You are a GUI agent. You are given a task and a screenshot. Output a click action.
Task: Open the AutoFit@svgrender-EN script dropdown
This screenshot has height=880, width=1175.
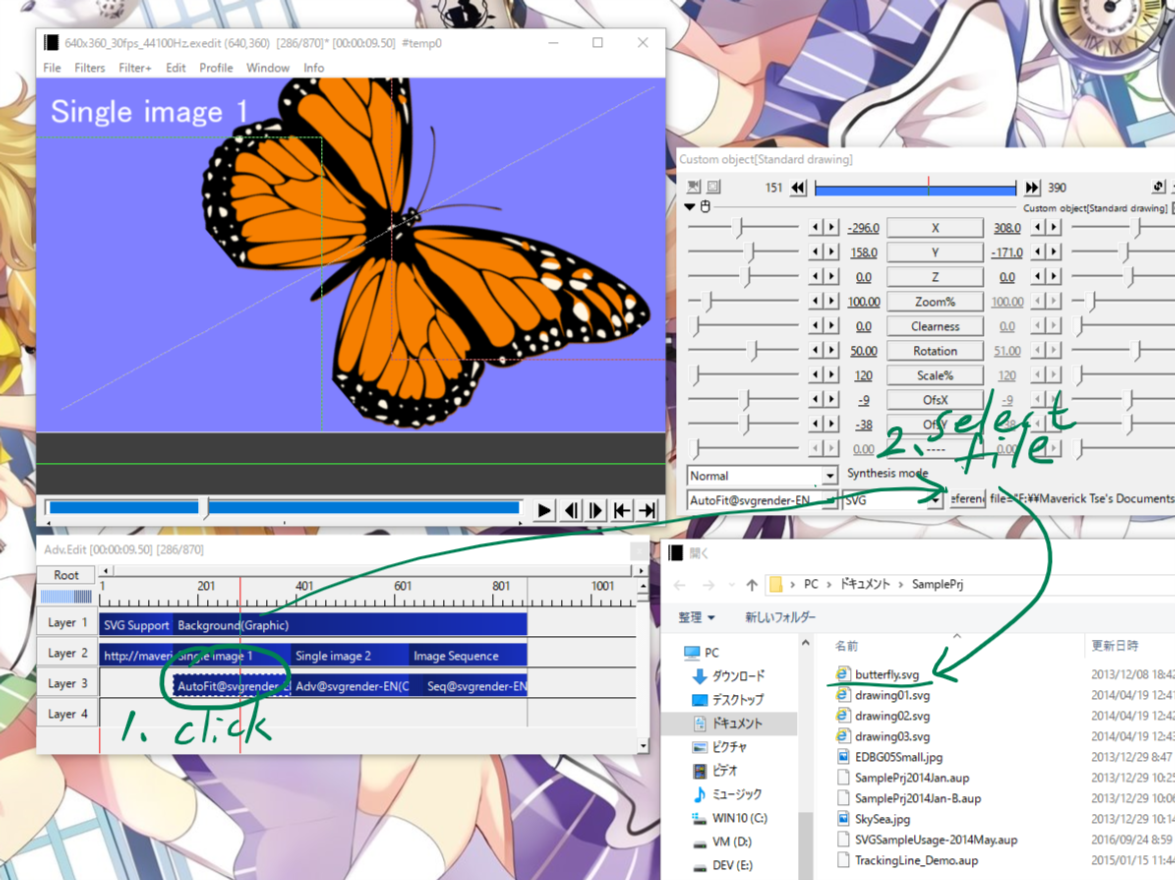coord(830,500)
